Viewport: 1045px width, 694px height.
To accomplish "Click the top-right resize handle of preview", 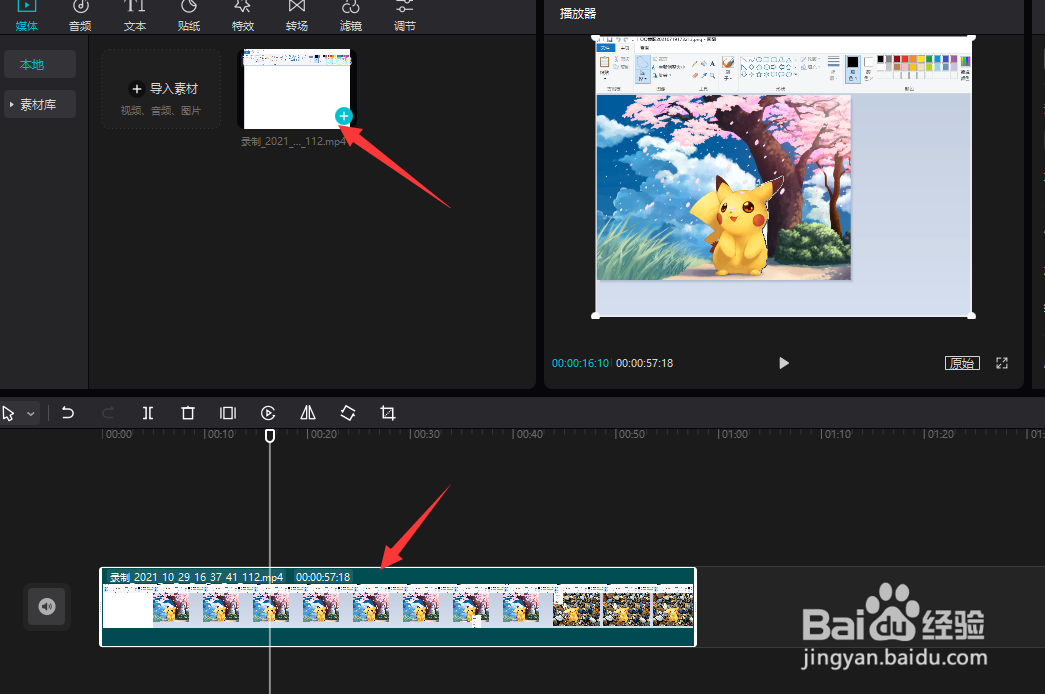I will tap(972, 37).
